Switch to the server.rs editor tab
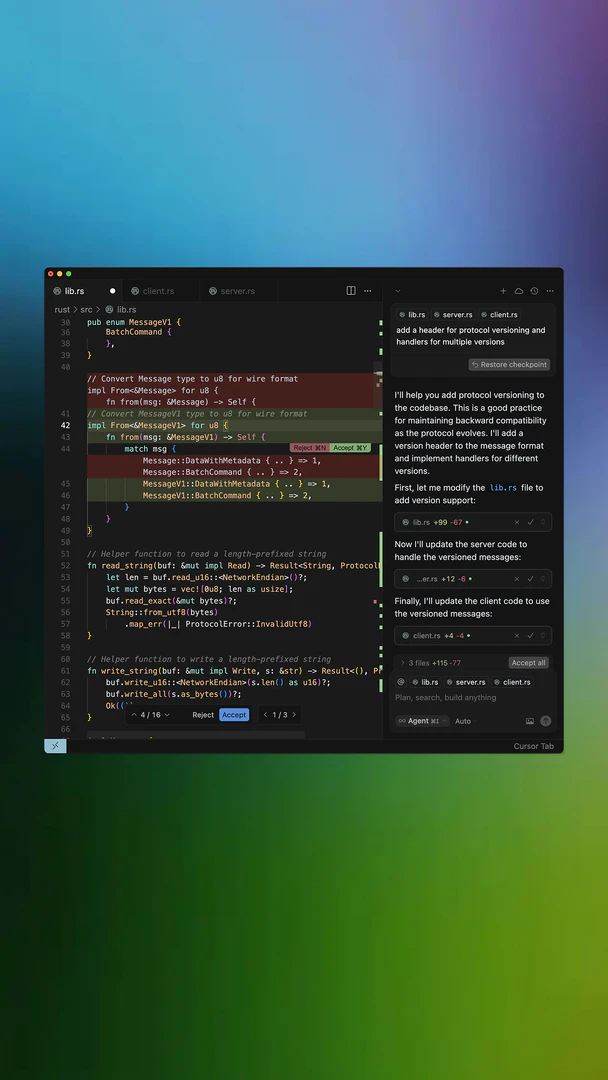The height and width of the screenshot is (1080, 608). (237, 291)
